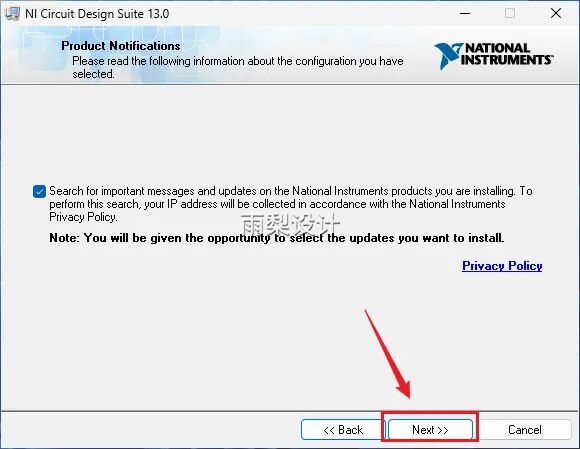Uncheck the search for updates checkbox

coord(39,192)
